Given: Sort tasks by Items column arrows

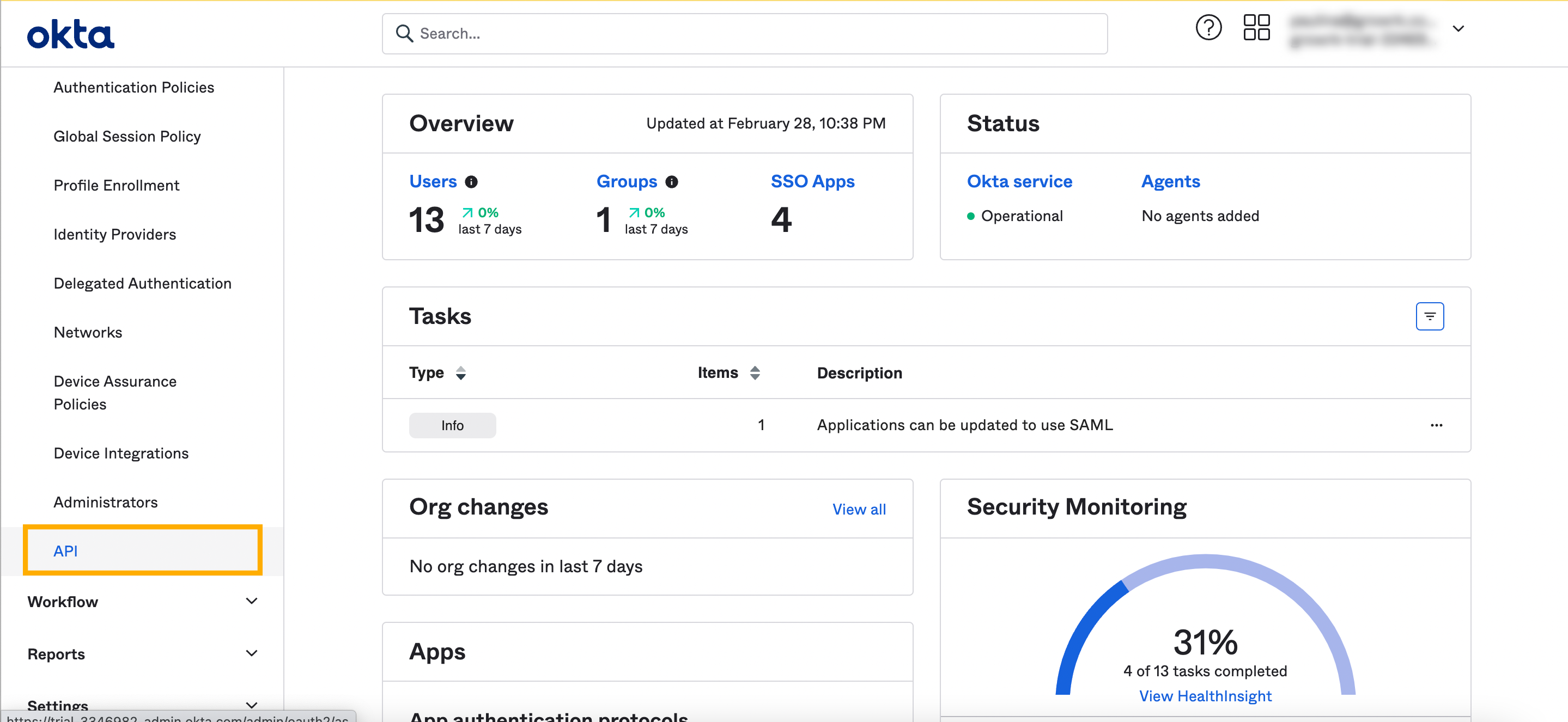Looking at the screenshot, I should point(755,373).
